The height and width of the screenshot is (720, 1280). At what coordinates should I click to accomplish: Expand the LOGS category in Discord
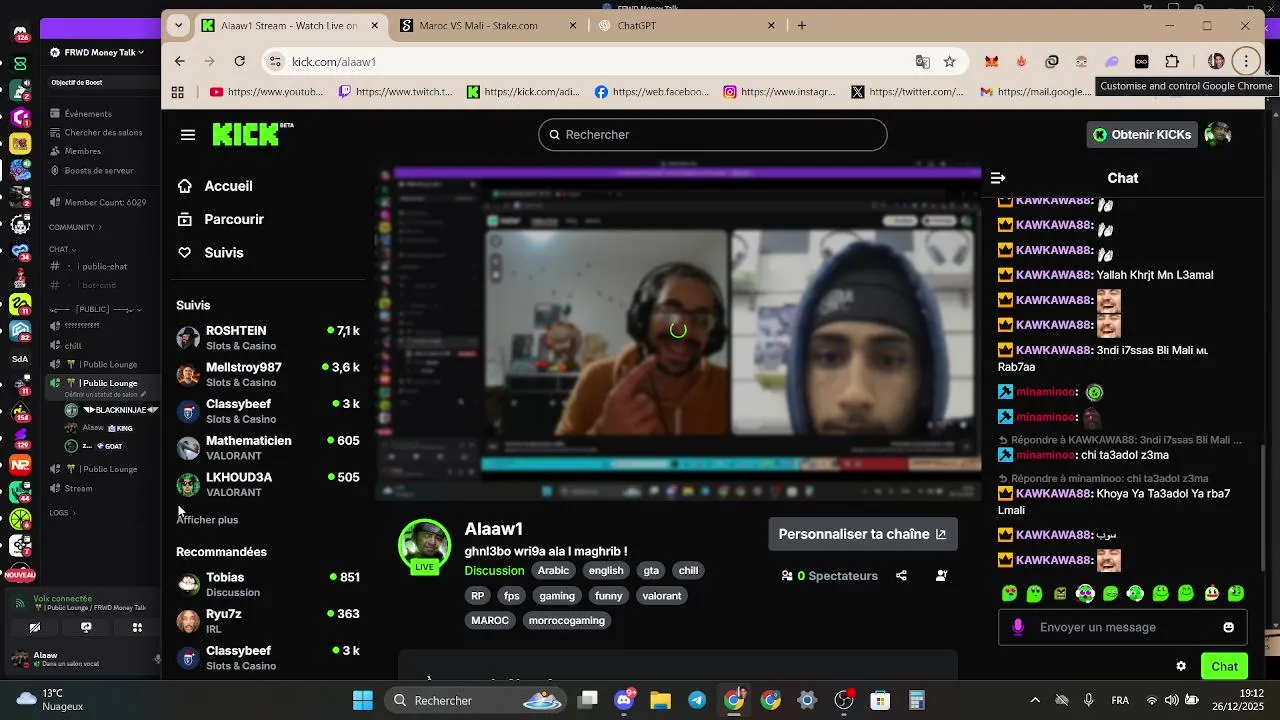pyautogui.click(x=62, y=513)
